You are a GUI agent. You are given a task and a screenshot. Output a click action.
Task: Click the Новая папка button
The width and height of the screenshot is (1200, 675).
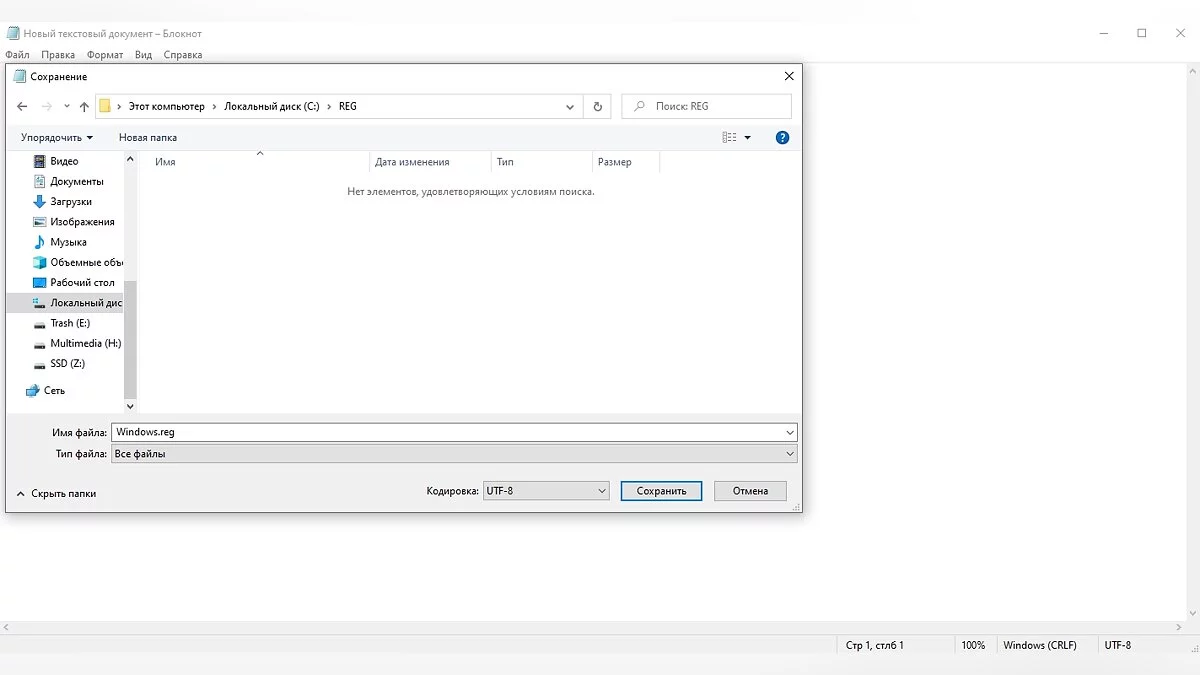(x=148, y=137)
